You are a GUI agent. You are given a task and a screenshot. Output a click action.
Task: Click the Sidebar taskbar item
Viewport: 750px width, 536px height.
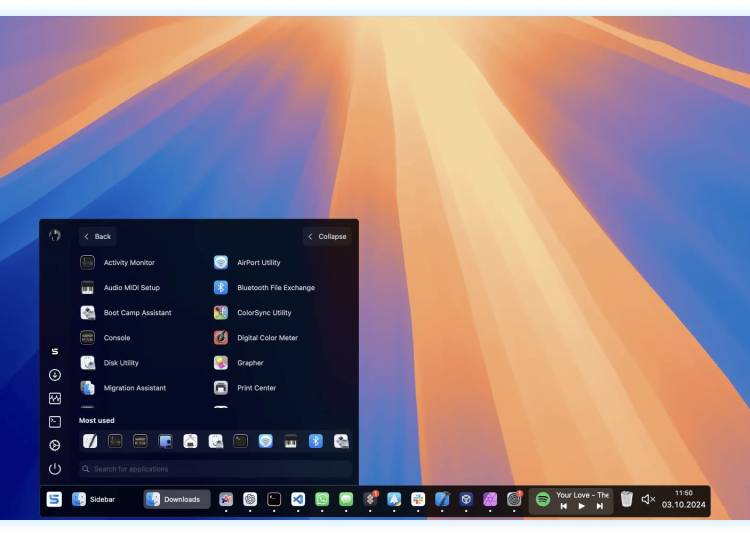[93, 499]
